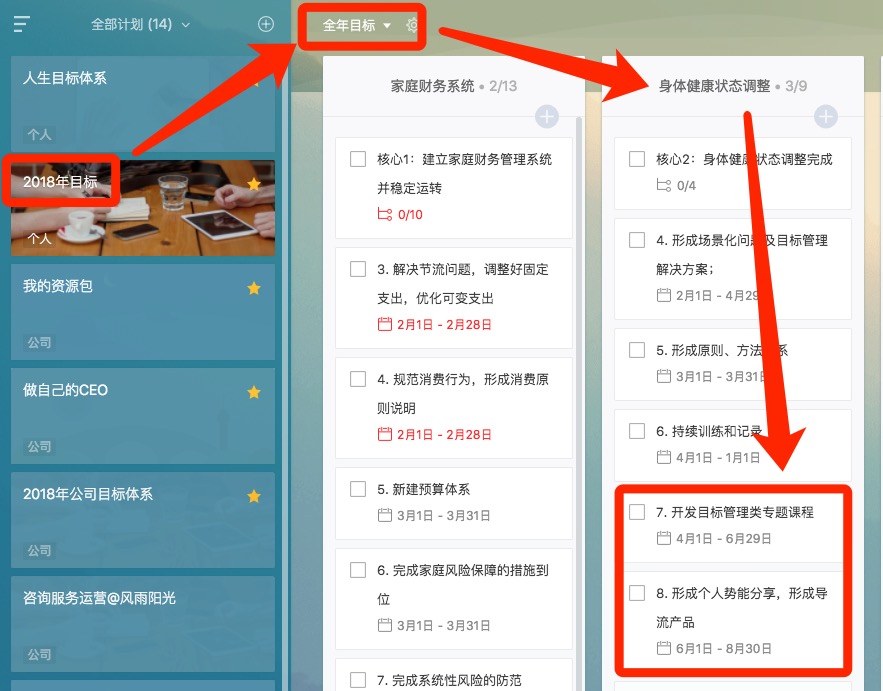Image resolution: width=883 pixels, height=691 pixels.
Task: Open task 7. 开发目标管理类专题课程
Action: tap(733, 526)
